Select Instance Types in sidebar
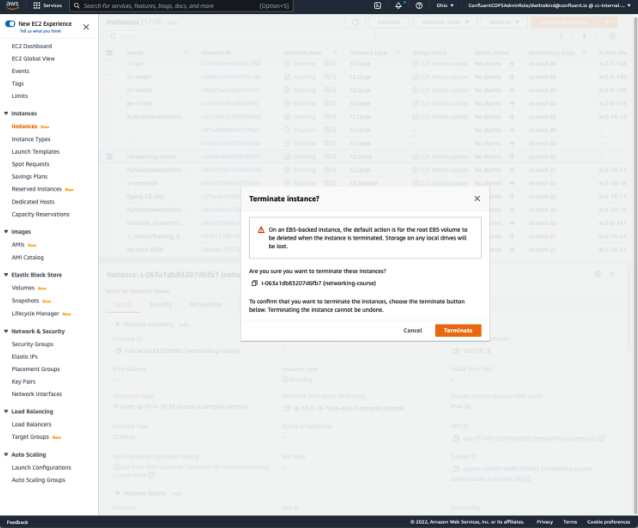Viewport: 638px width, 528px height. pos(31,139)
